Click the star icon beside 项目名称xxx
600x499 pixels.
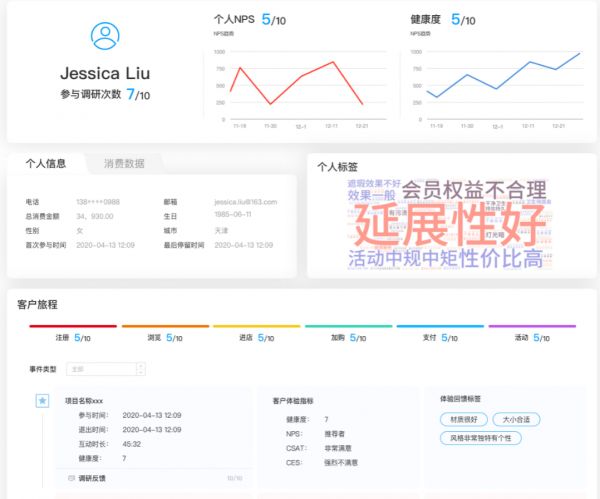click(x=42, y=401)
